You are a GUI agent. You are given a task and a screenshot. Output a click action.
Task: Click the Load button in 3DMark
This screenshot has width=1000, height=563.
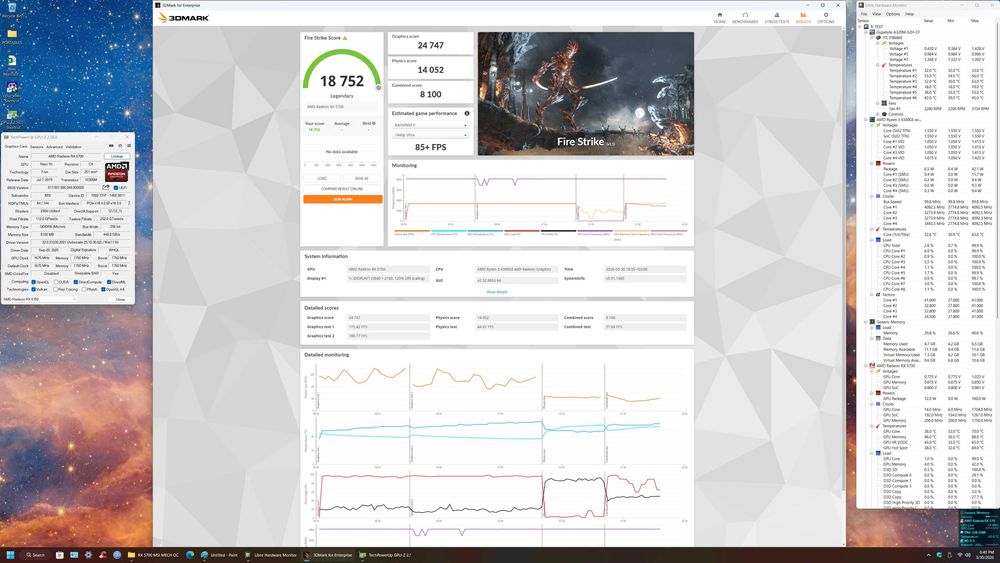click(322, 179)
